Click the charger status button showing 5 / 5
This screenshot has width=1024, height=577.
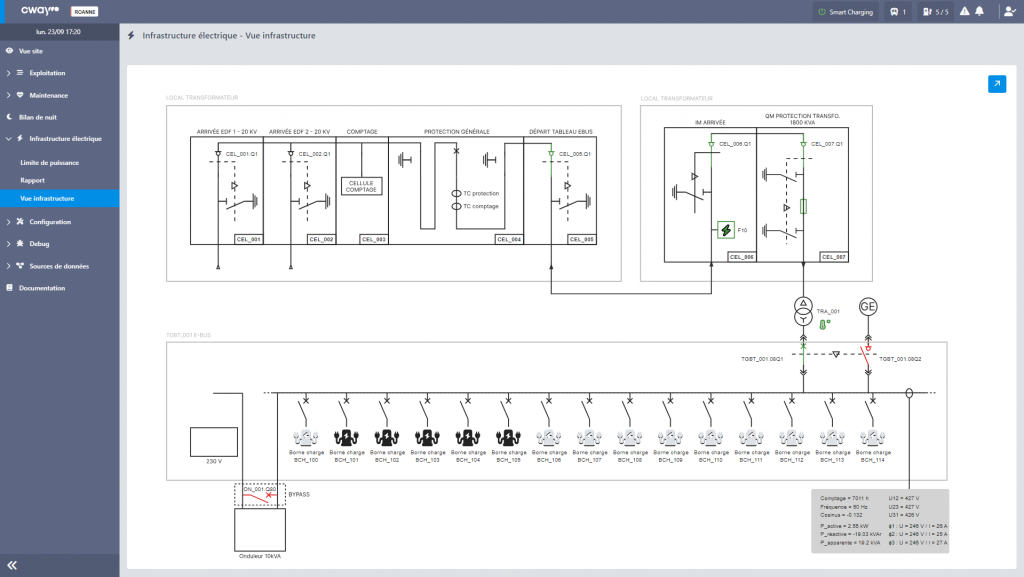[935, 12]
